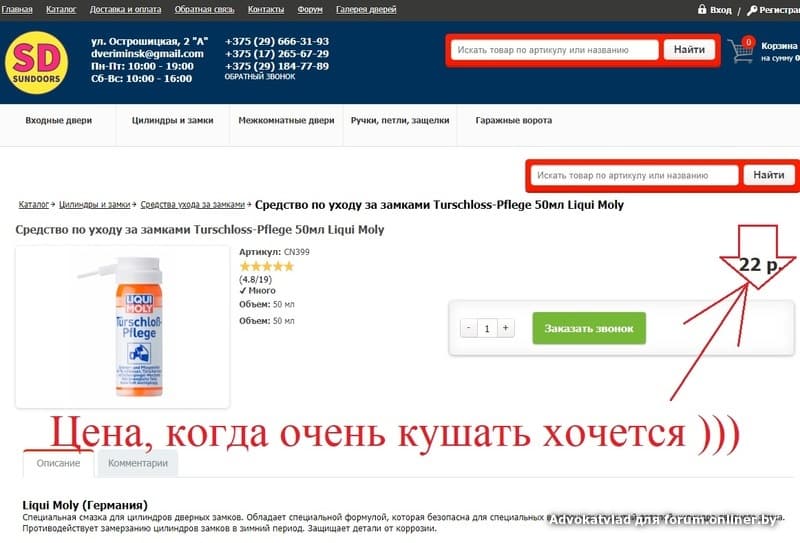Click the lock icon next to Вход

pyautogui.click(x=702, y=9)
